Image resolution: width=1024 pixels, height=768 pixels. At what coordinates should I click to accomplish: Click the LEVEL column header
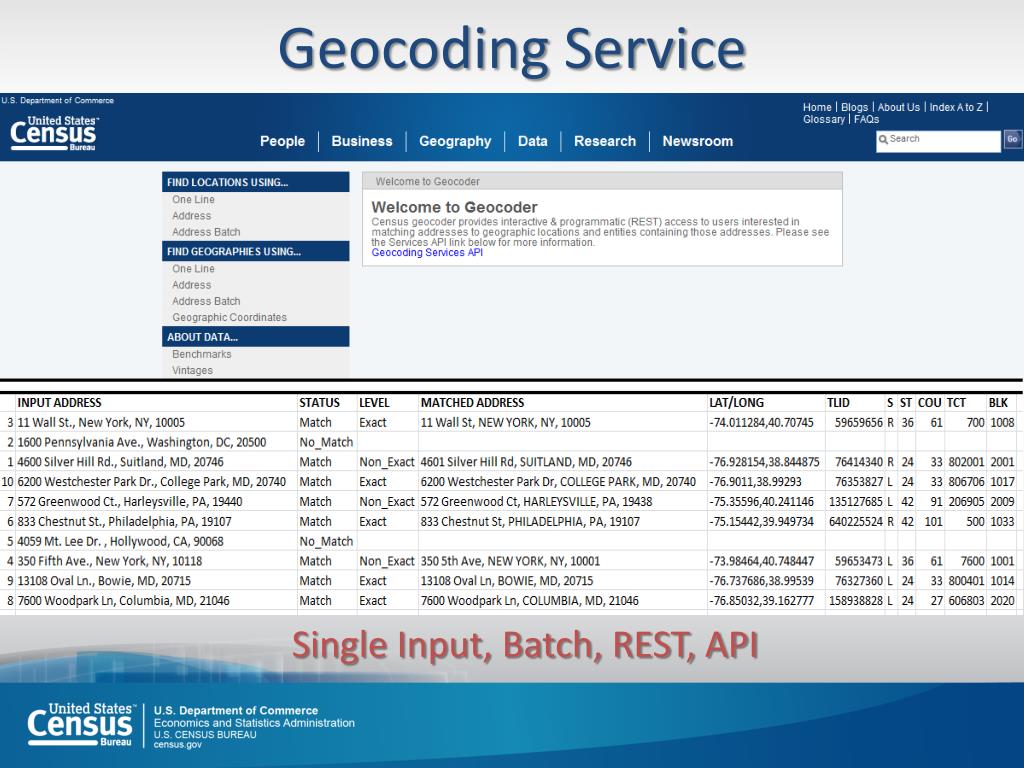[x=374, y=403]
